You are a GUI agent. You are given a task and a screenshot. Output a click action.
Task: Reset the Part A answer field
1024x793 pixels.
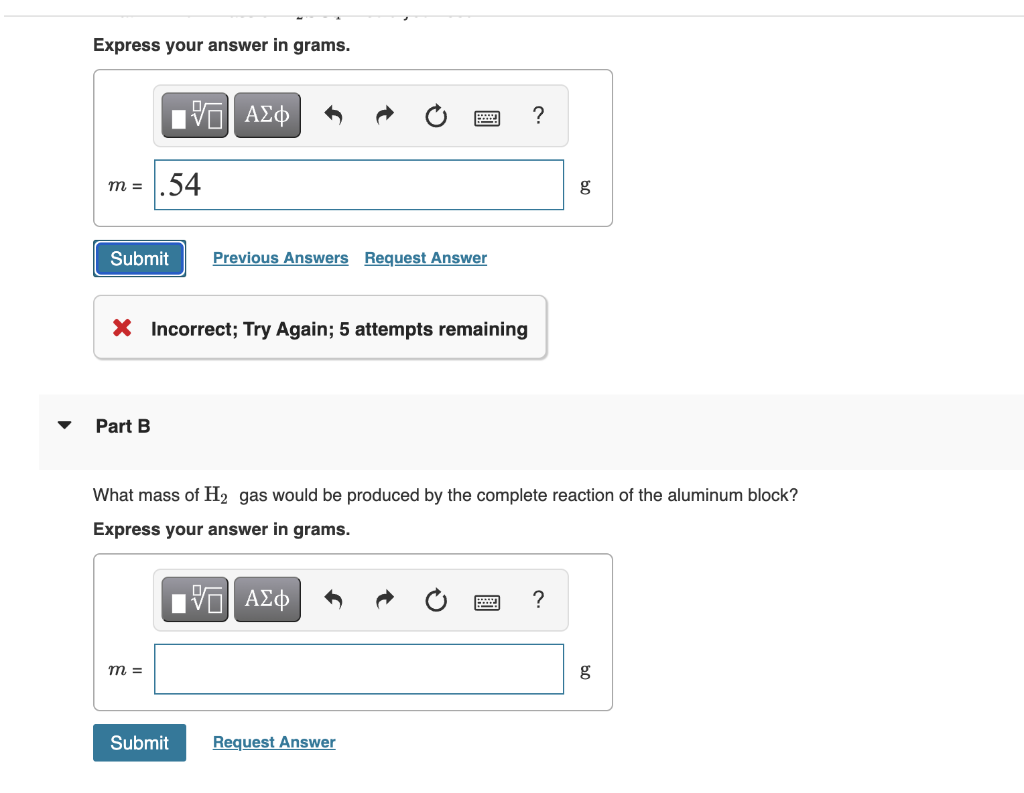click(435, 116)
